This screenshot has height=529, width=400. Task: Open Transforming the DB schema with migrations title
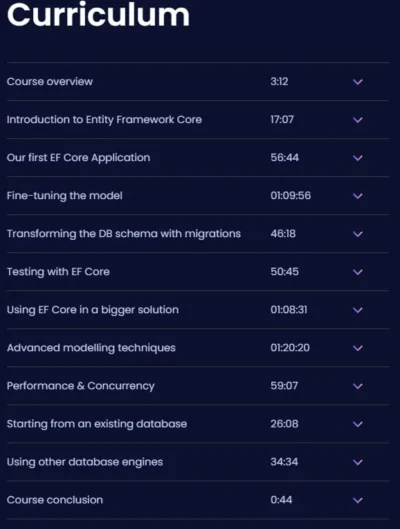(124, 234)
